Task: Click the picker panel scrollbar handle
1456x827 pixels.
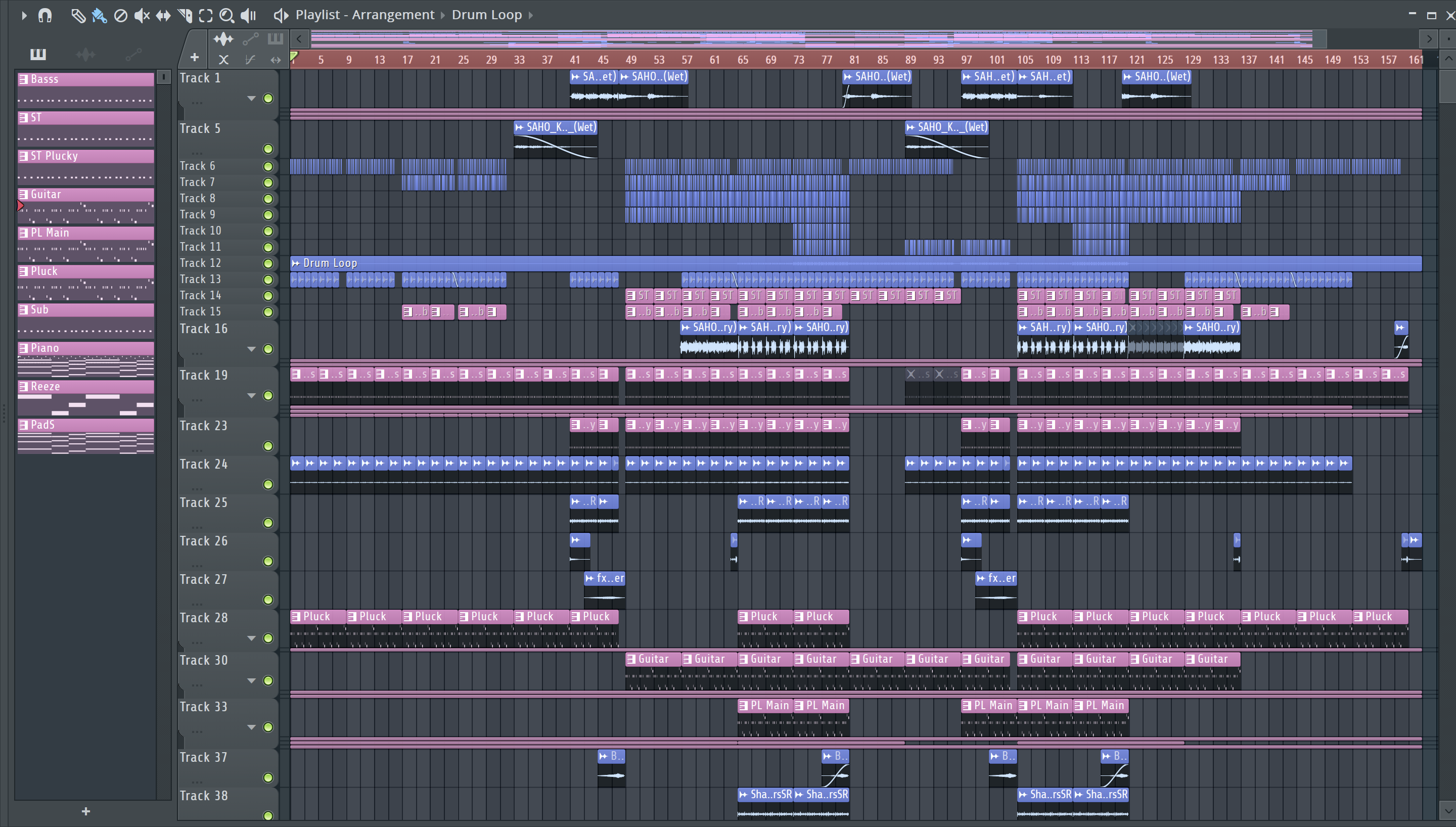Action: point(163,77)
